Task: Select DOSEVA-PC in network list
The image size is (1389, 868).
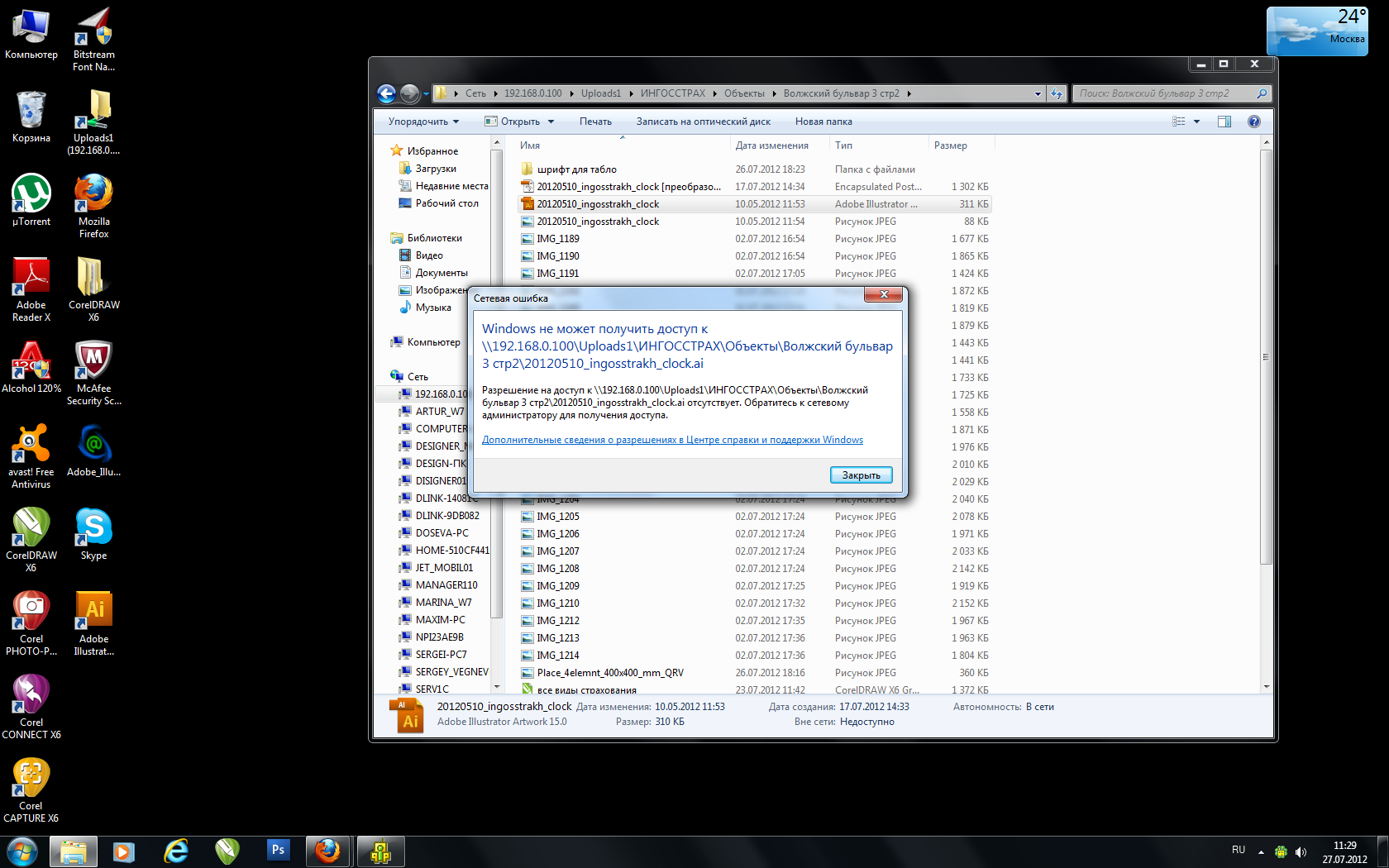Action: coord(442,533)
